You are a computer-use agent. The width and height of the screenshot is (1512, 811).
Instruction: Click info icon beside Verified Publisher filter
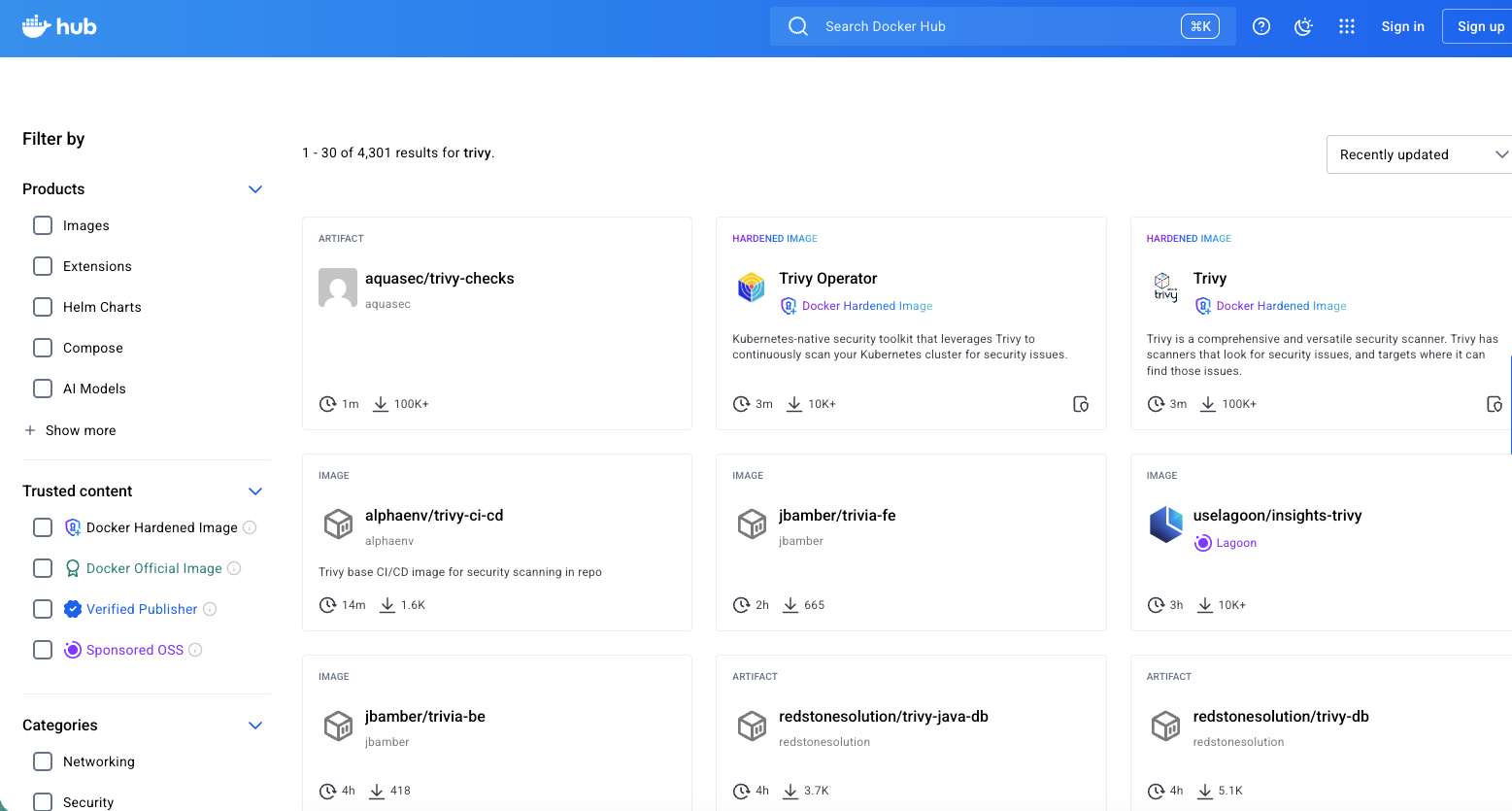210,609
